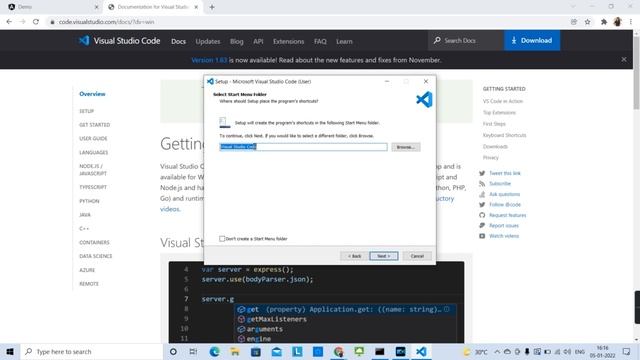Open a new browser tab

point(212,7)
